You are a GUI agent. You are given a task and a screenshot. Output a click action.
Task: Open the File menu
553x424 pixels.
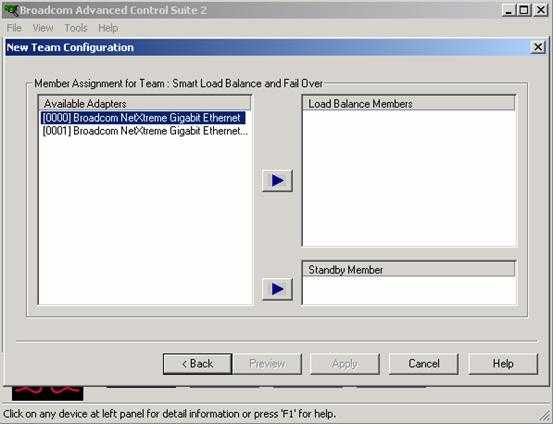click(14, 28)
